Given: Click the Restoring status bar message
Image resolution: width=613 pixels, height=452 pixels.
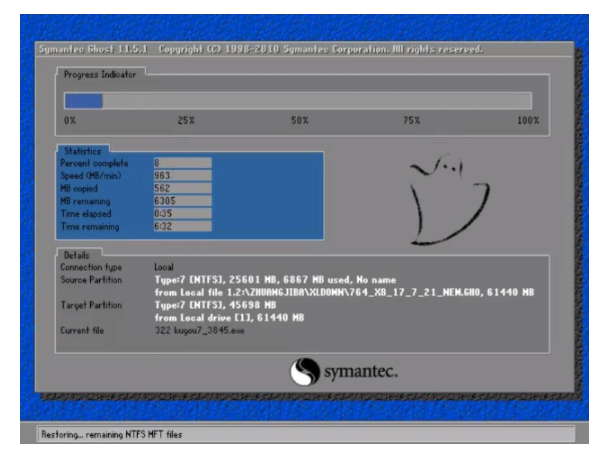Looking at the screenshot, I should (x=112, y=434).
